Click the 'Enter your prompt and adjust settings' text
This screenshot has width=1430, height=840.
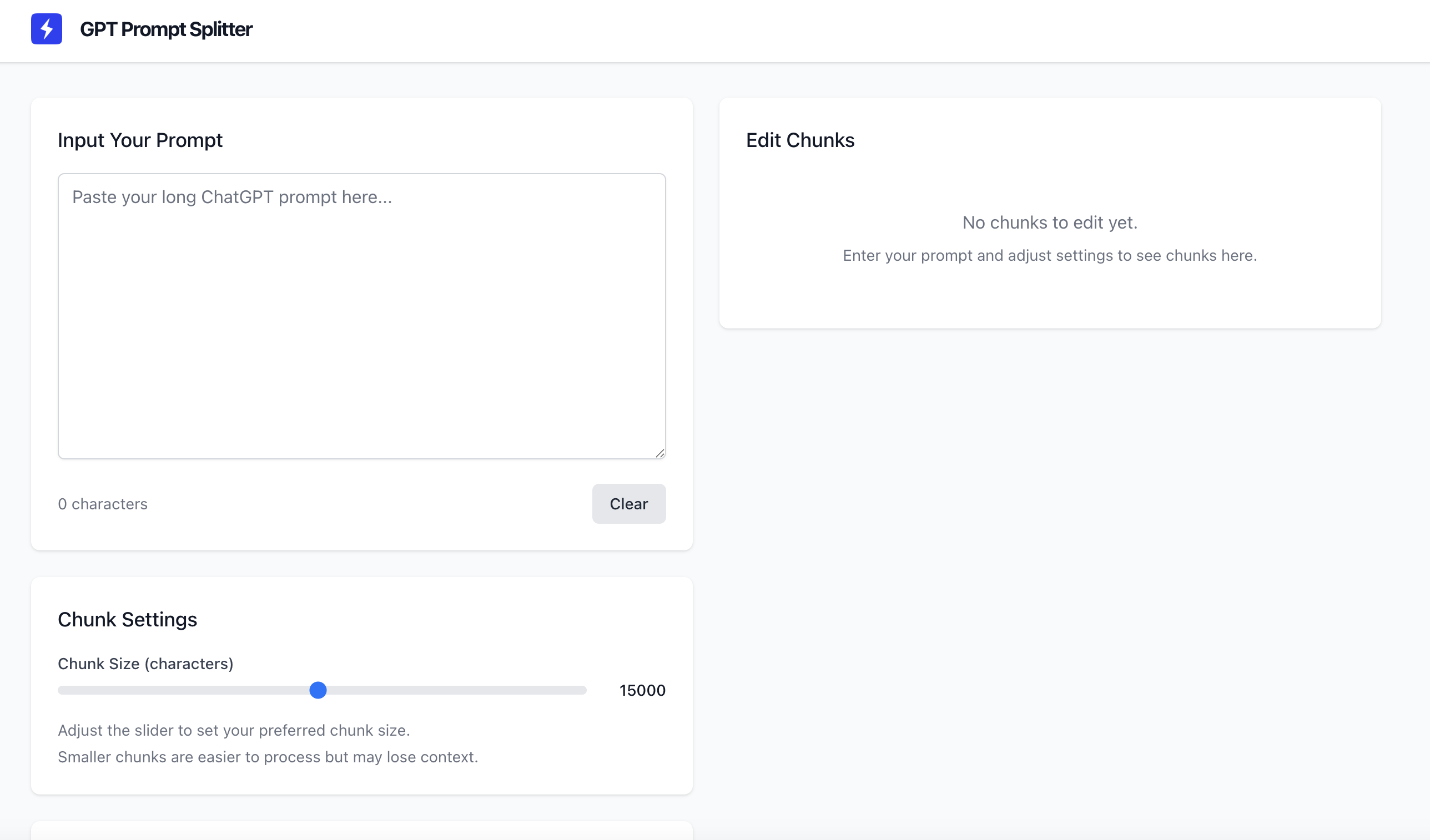[x=1049, y=255]
